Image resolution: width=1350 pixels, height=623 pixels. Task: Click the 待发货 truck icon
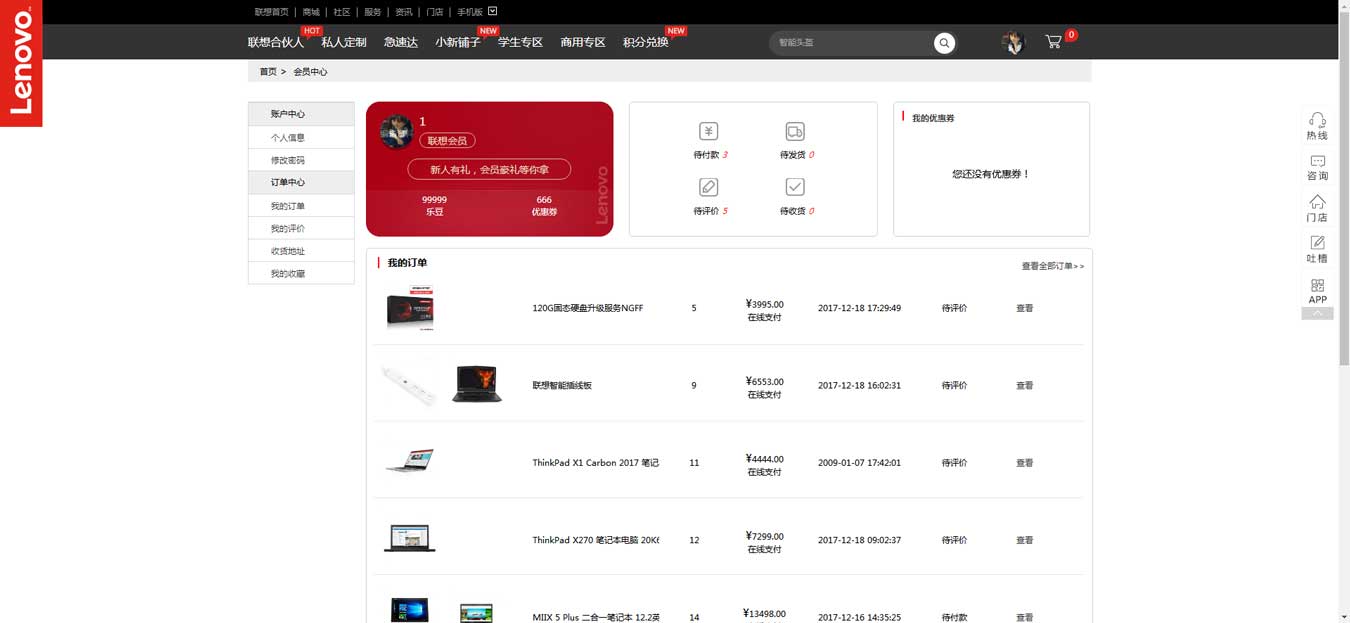[795, 131]
